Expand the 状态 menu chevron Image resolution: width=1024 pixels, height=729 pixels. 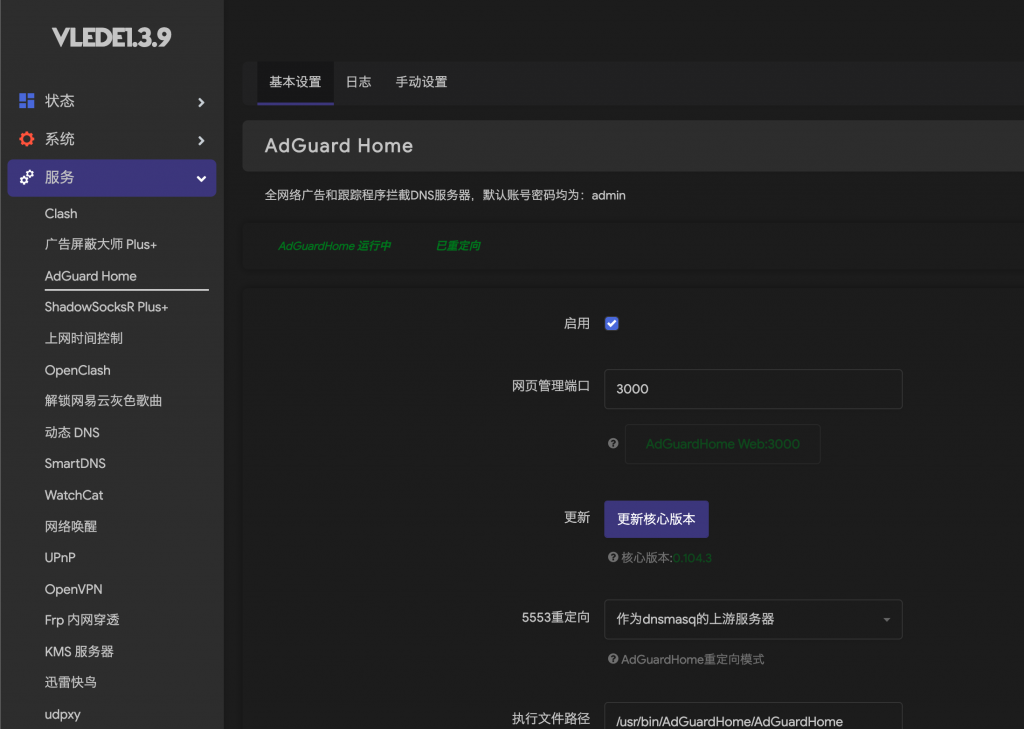(201, 102)
